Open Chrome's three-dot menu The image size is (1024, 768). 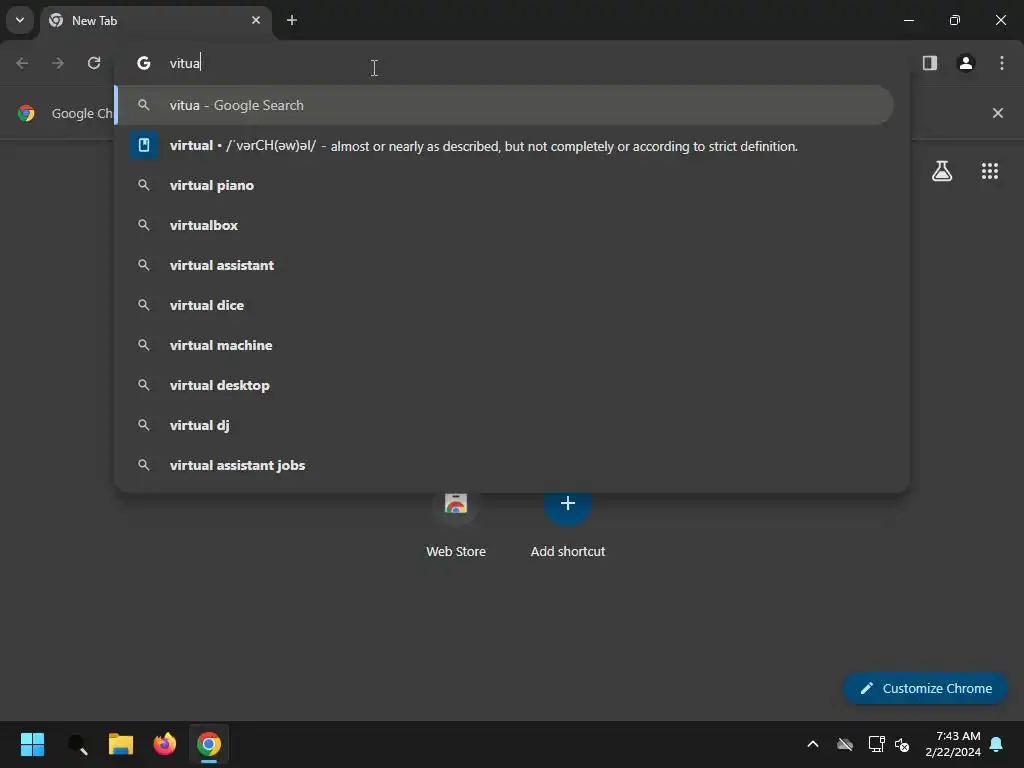[x=1002, y=63]
